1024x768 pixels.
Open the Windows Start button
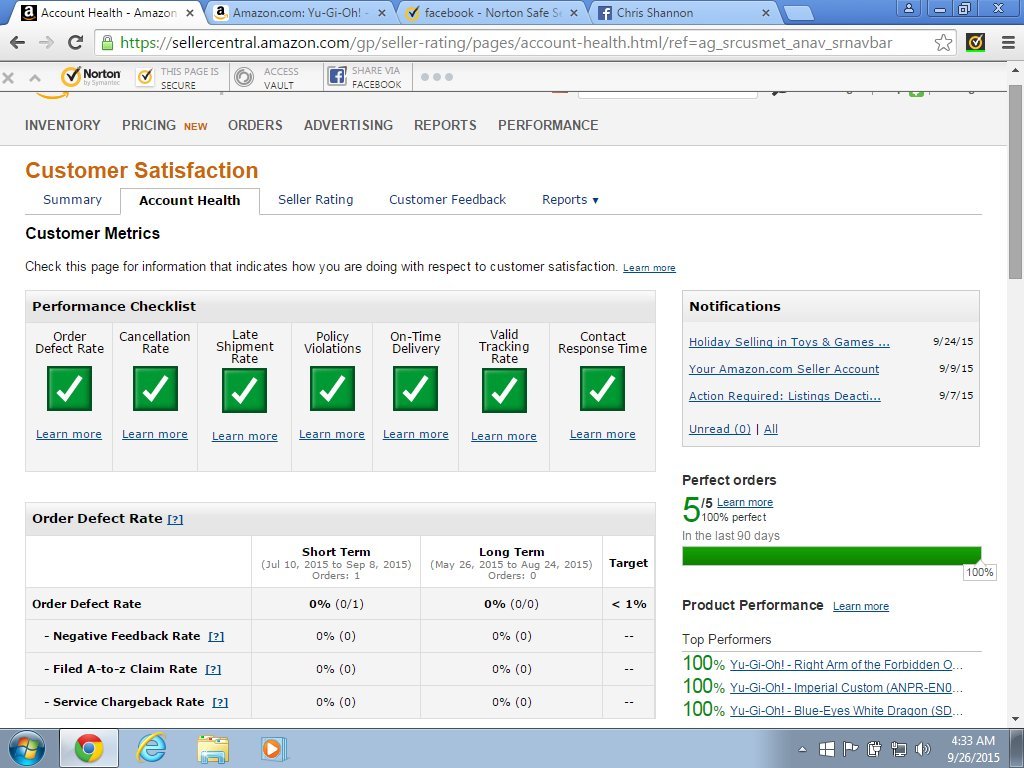(26, 748)
